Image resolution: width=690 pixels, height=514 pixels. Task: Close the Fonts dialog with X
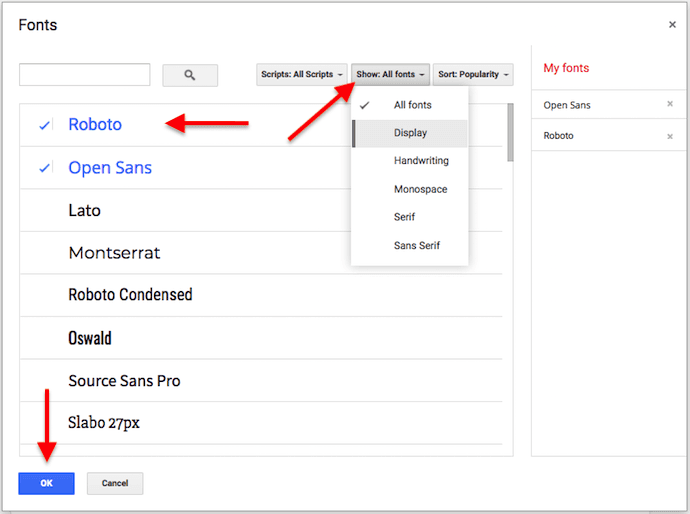click(x=672, y=25)
